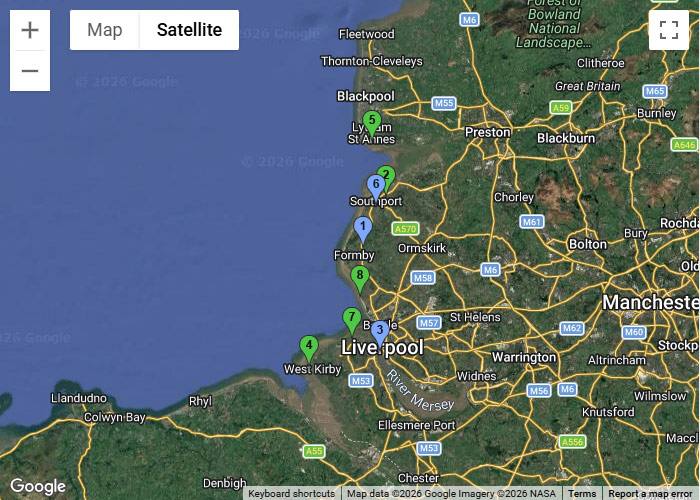
Task: Open green marker number 8 below Formby
Action: click(x=360, y=279)
